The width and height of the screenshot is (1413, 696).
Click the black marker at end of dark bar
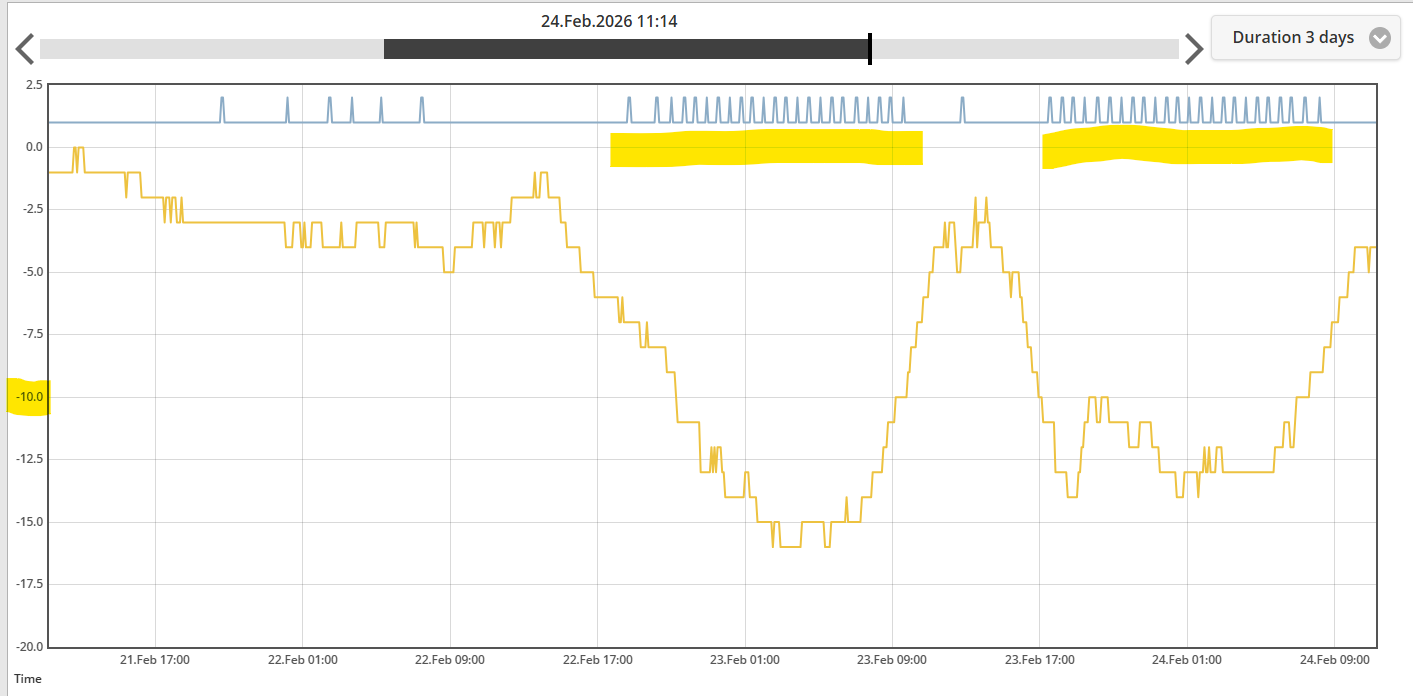[x=870, y=49]
